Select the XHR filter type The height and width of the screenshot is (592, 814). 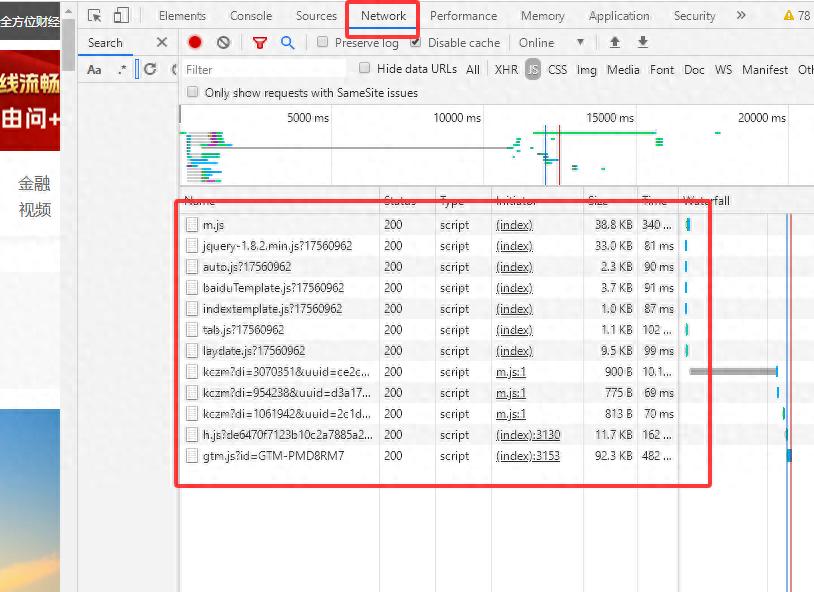506,69
